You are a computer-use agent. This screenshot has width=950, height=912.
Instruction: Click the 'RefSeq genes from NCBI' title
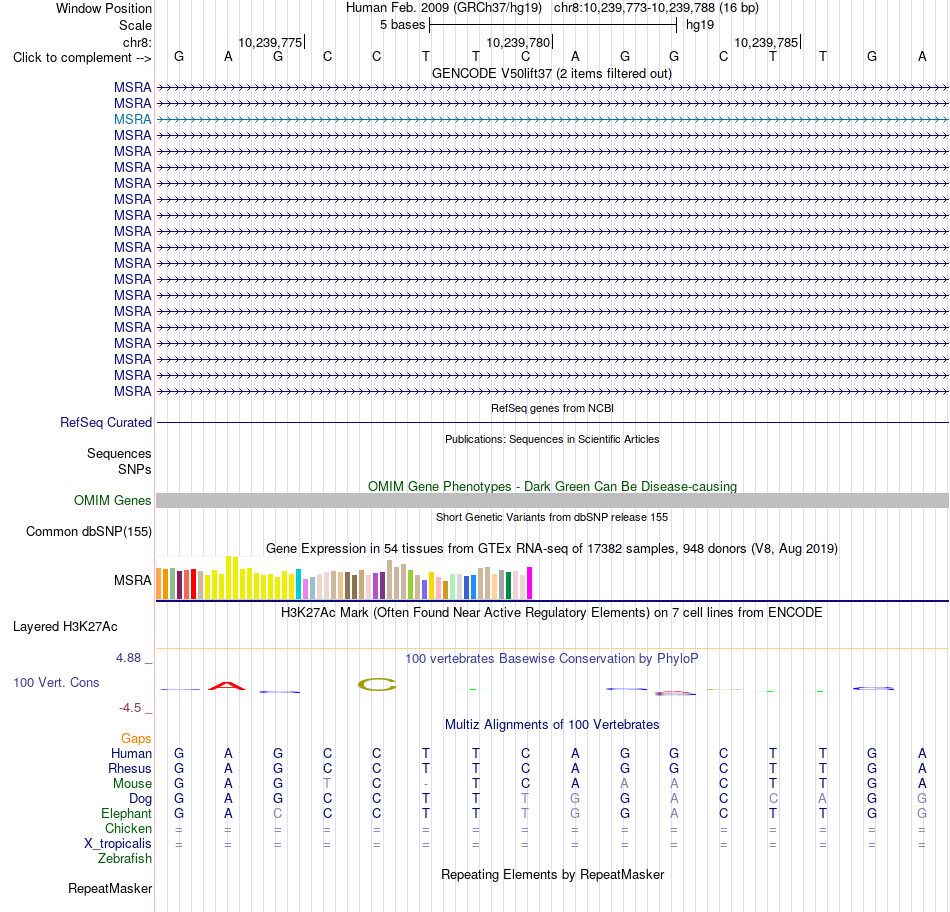point(552,408)
